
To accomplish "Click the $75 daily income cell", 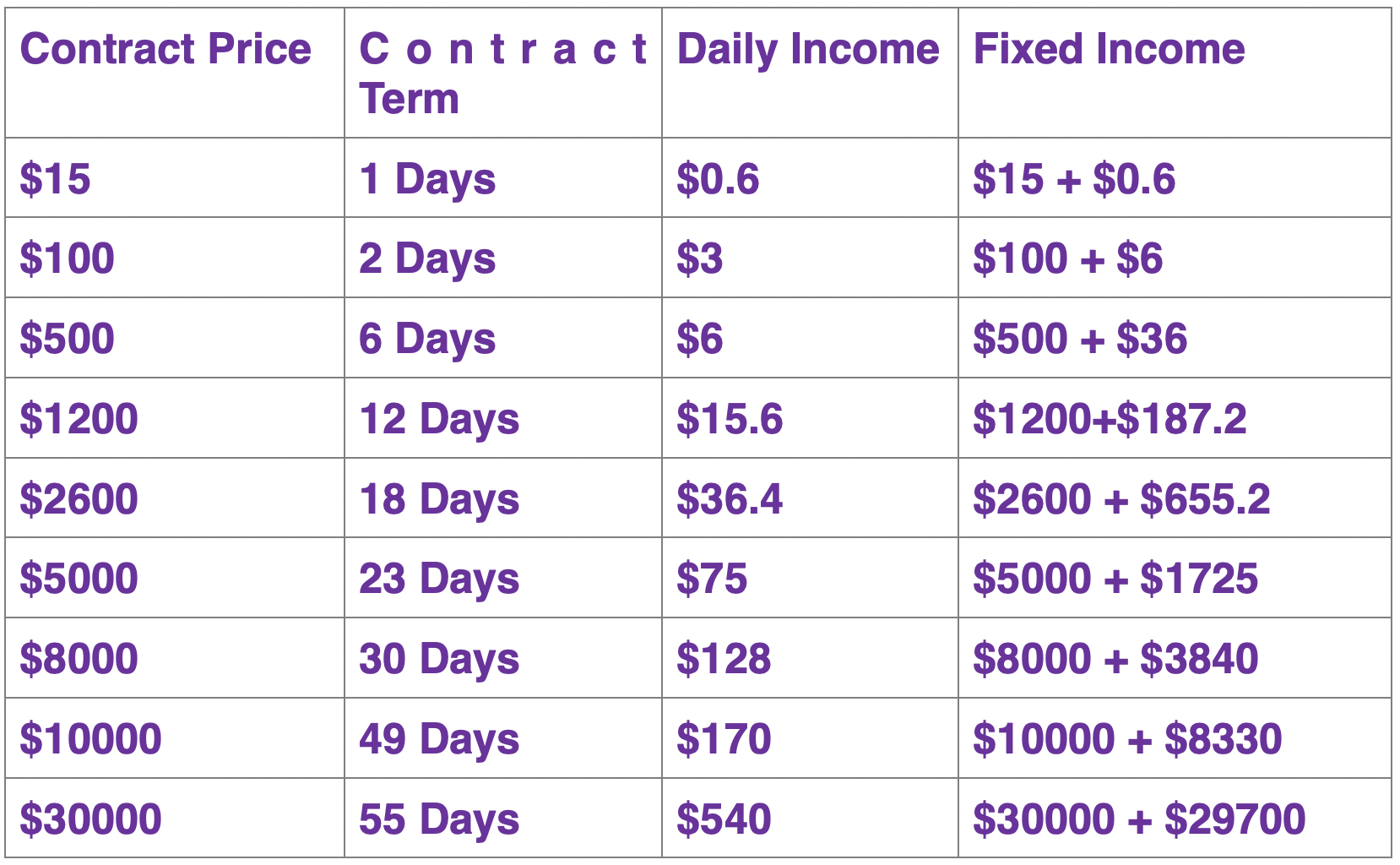I will (x=712, y=579).
